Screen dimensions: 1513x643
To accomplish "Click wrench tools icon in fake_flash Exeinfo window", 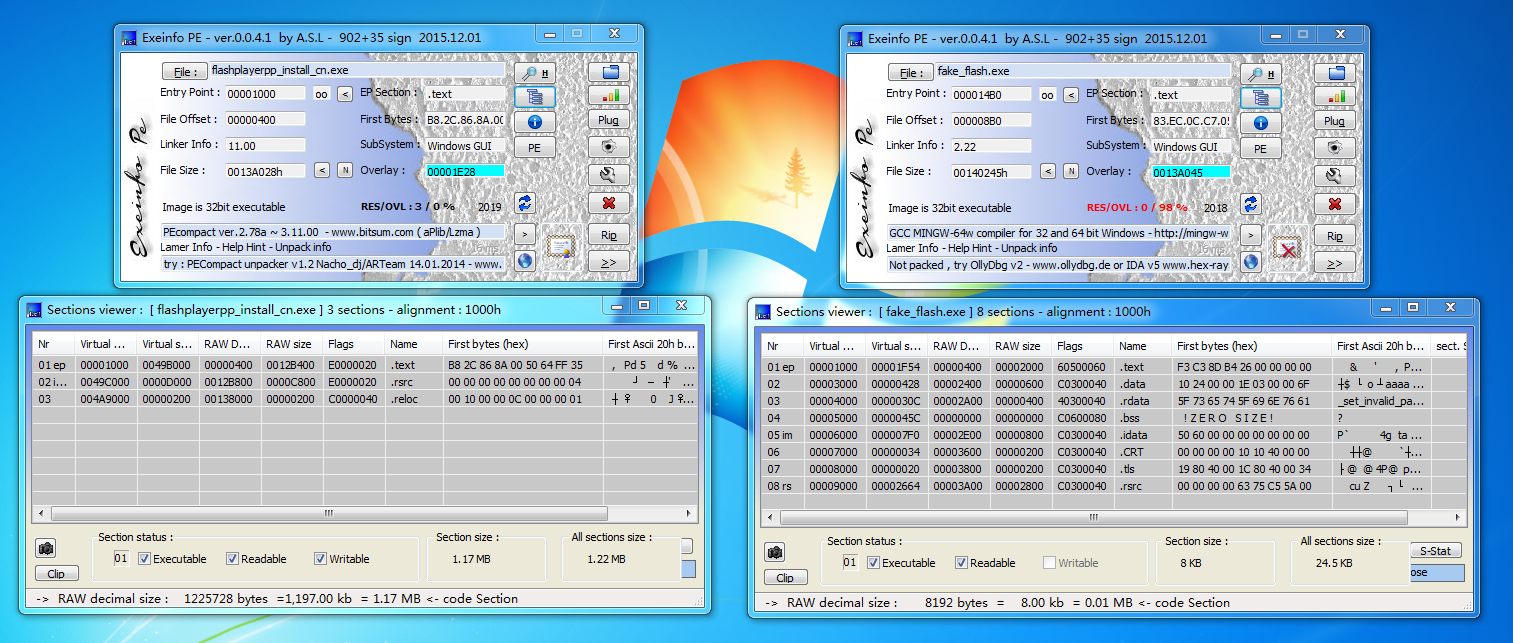I will (x=1334, y=176).
